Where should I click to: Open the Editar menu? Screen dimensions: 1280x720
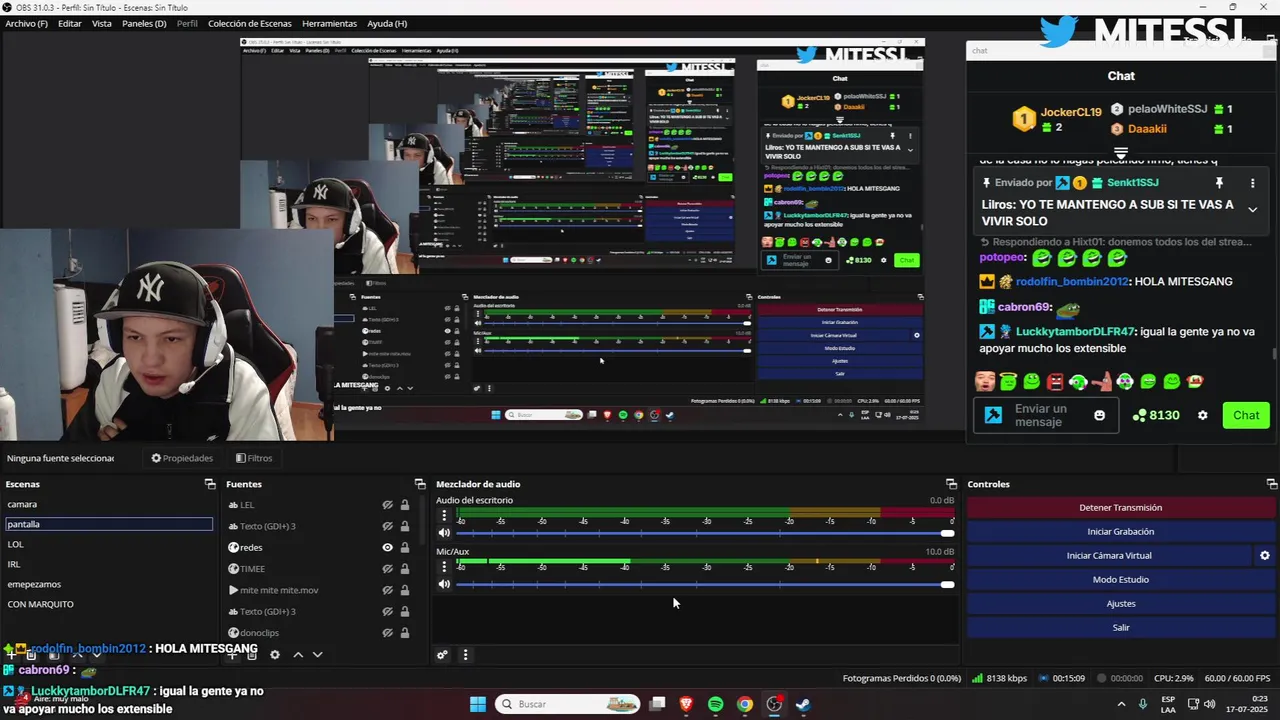[x=70, y=23]
